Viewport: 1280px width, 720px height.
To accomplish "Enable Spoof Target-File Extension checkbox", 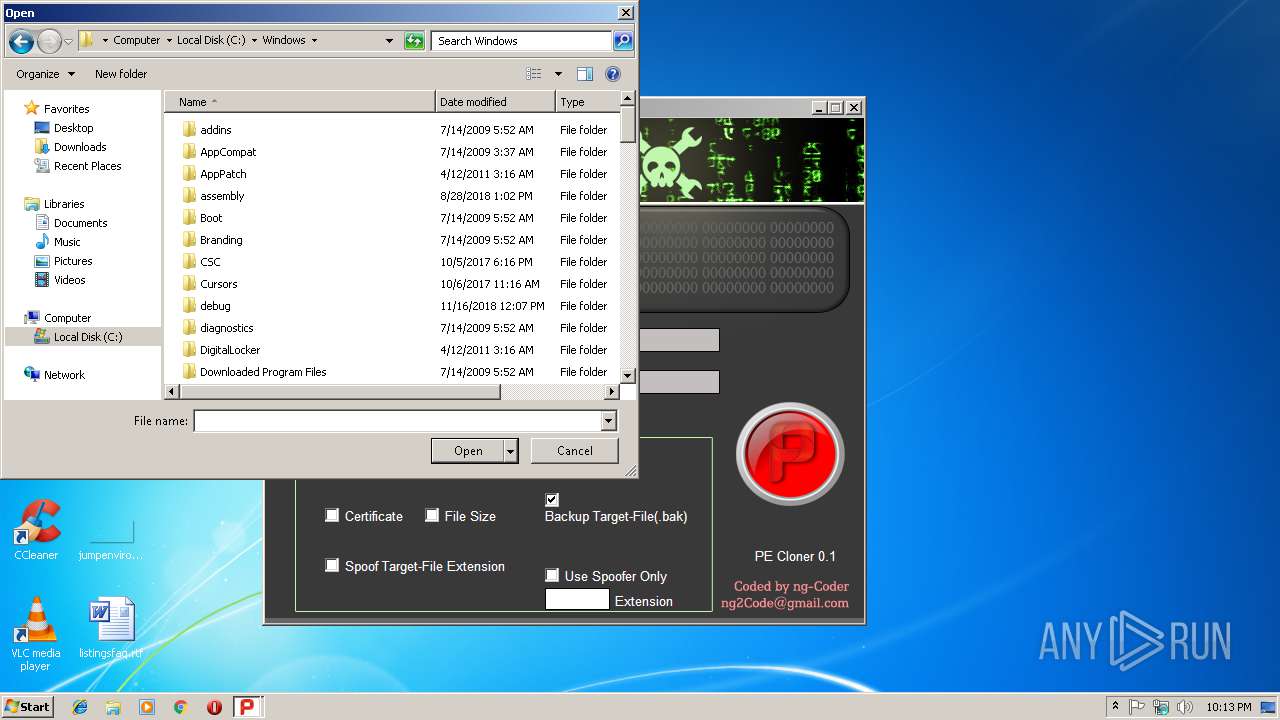I will point(332,566).
